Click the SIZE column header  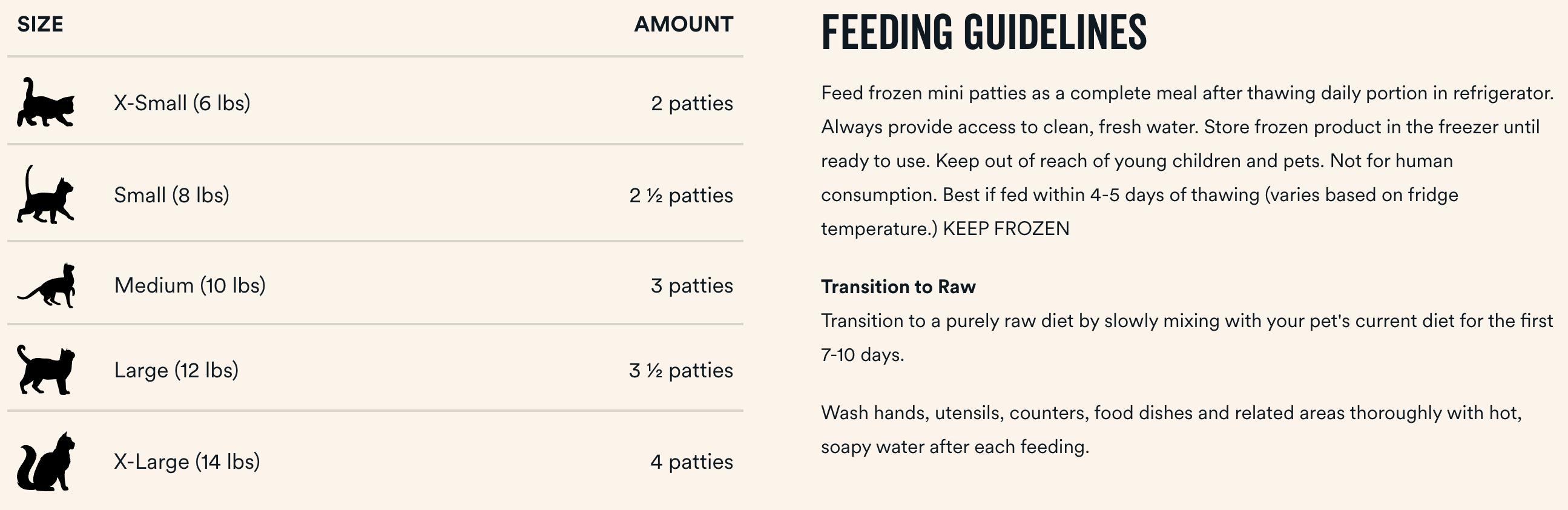[x=40, y=24]
